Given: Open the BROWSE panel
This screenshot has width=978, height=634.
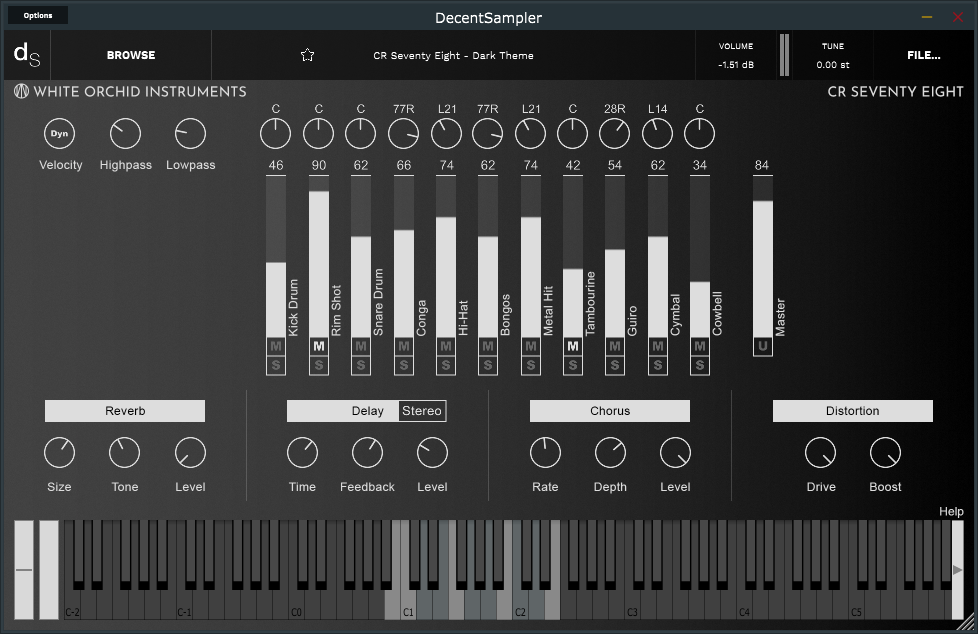Looking at the screenshot, I should click(x=131, y=55).
